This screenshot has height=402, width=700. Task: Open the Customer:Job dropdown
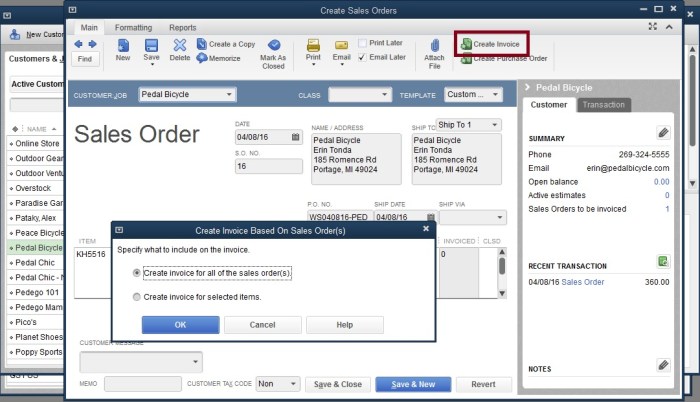(x=229, y=94)
